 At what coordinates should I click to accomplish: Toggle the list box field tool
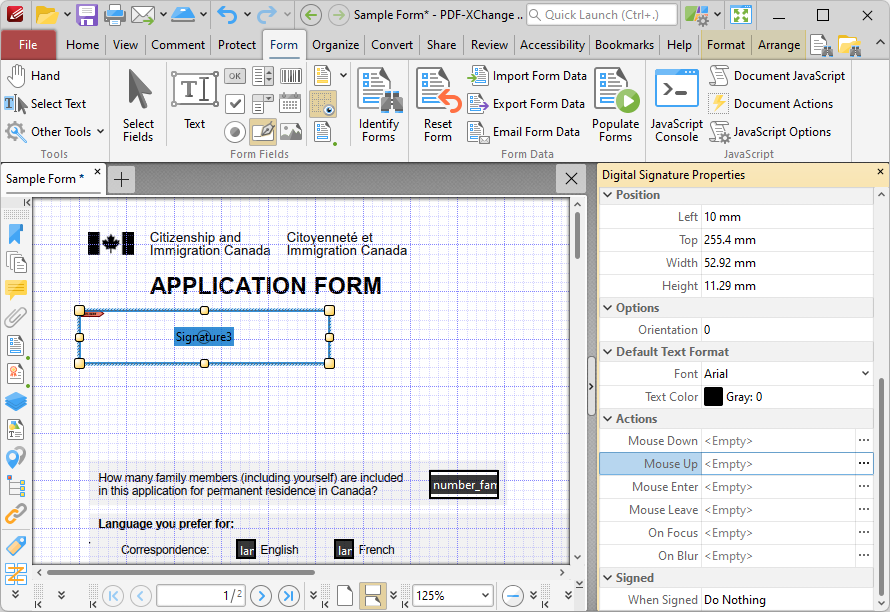click(263, 76)
